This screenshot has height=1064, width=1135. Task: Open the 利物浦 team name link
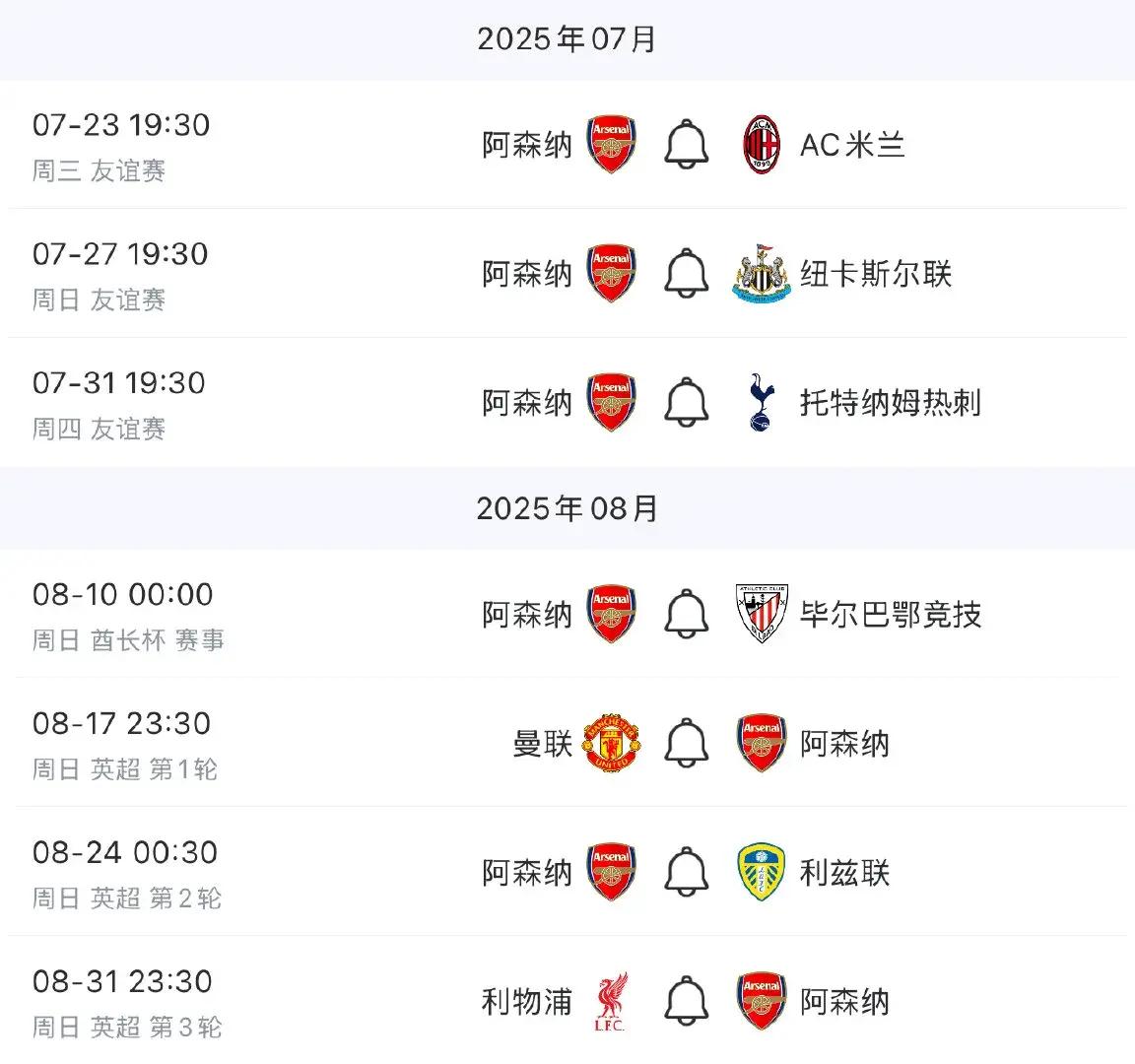(x=524, y=1002)
